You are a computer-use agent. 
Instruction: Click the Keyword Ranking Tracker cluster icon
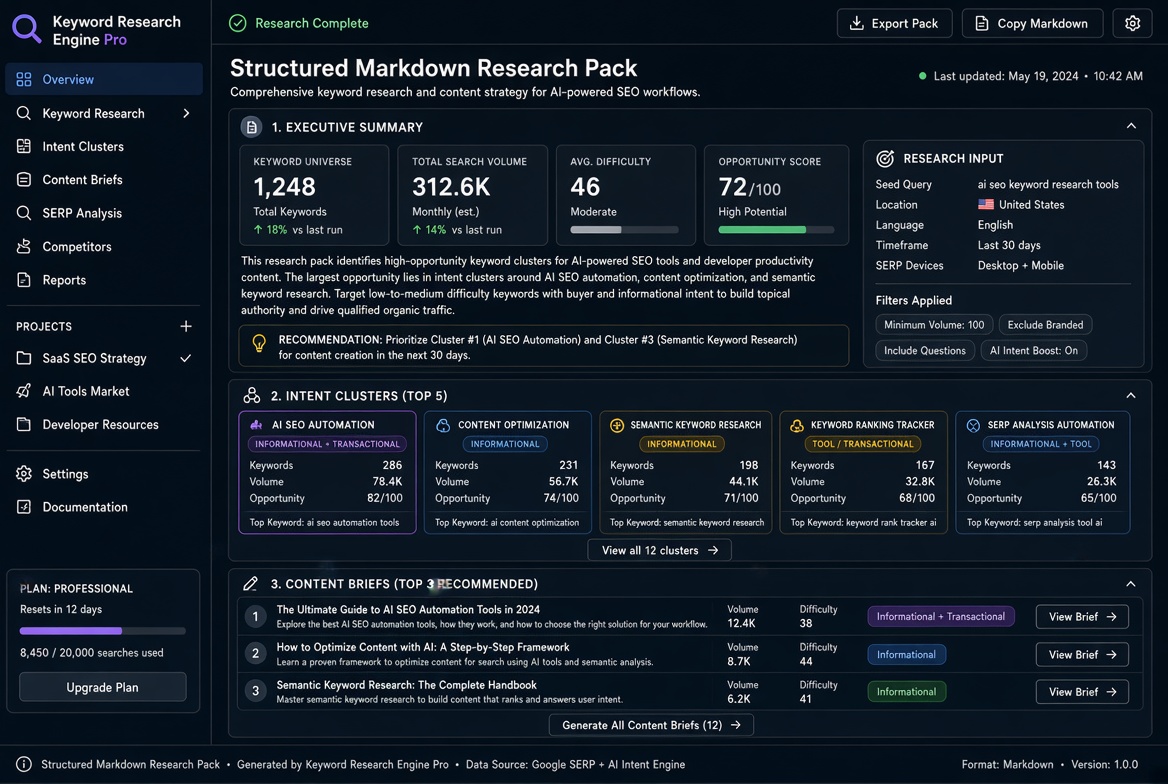click(797, 426)
